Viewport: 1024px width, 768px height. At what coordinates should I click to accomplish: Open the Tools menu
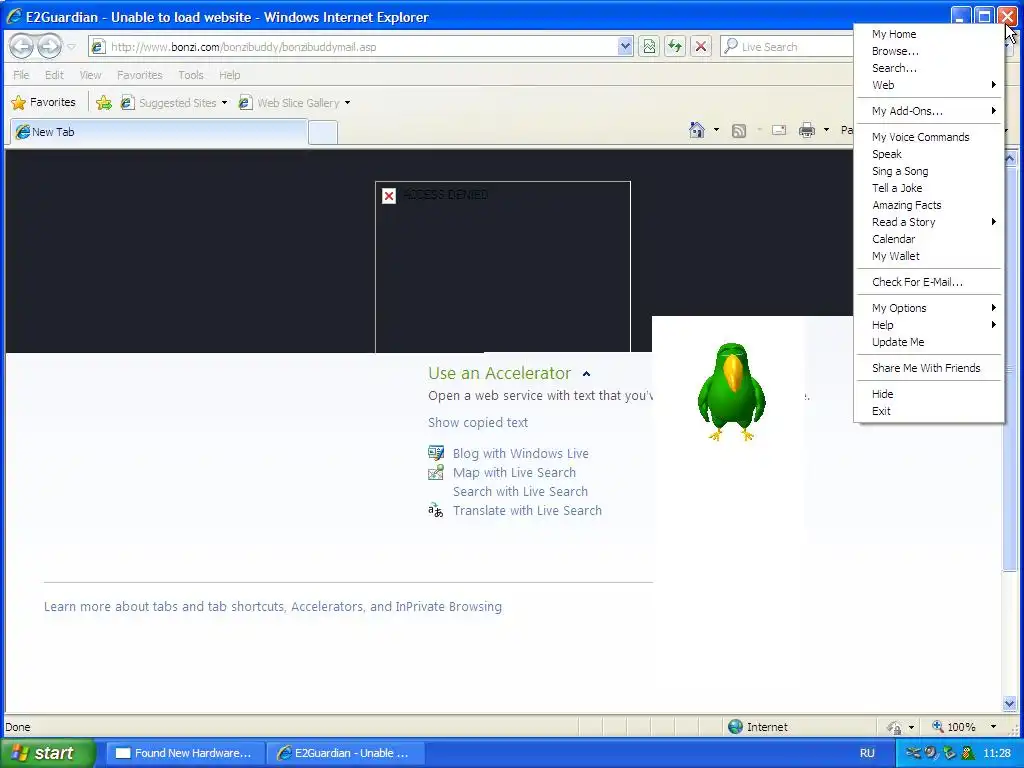tap(191, 75)
